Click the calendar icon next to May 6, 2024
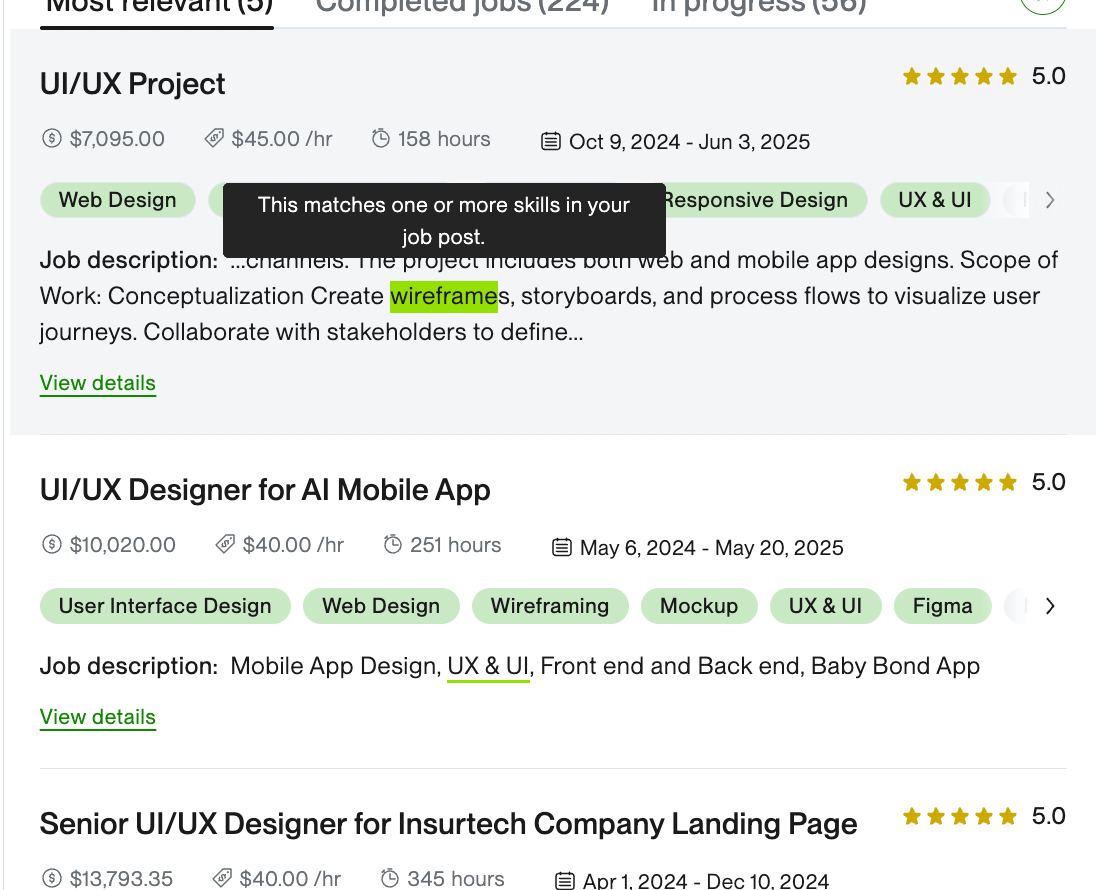Screen dimensions: 1096x890 coord(562,547)
